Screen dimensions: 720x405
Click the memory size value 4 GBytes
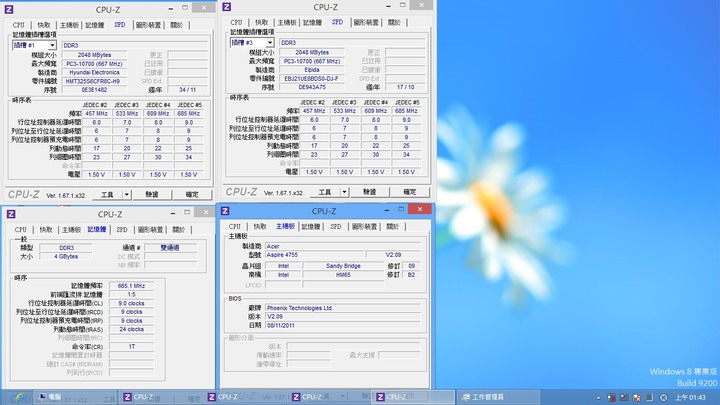click(66, 256)
